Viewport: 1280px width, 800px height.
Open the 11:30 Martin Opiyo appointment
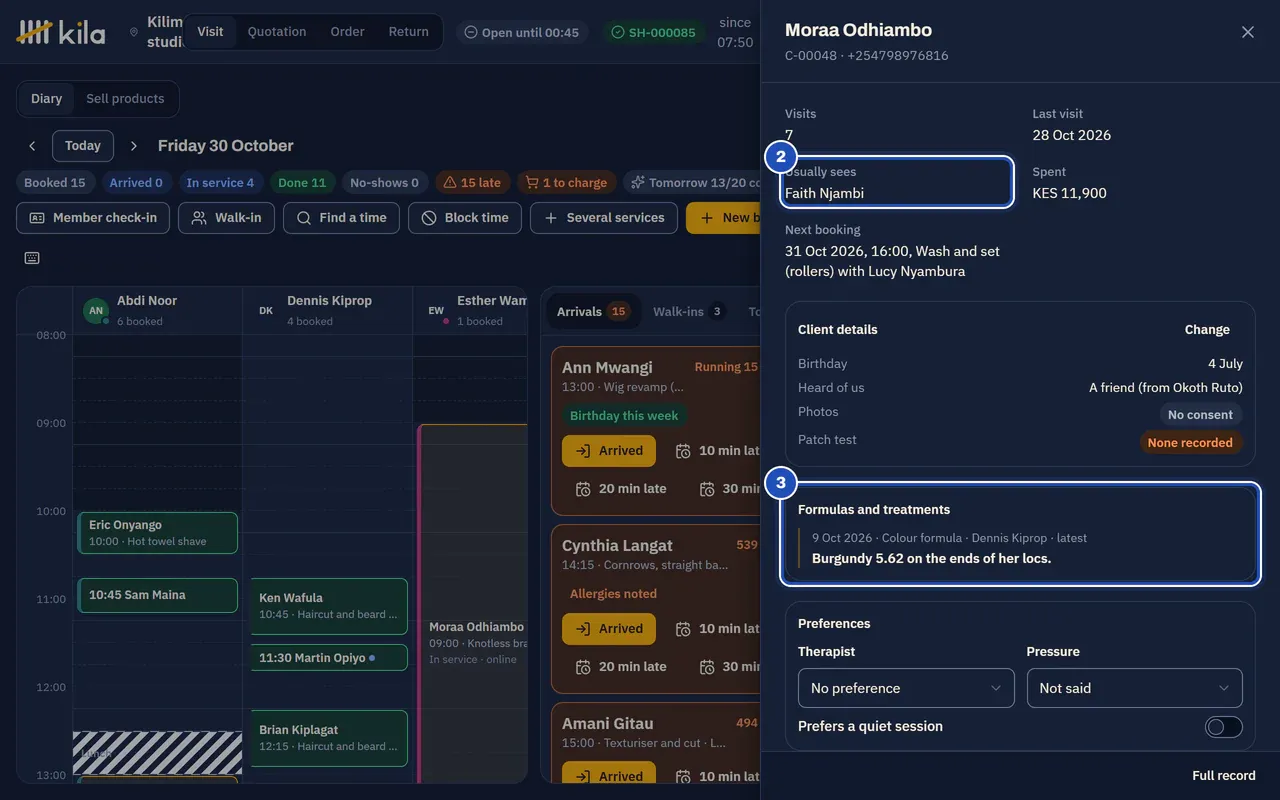(x=329, y=658)
